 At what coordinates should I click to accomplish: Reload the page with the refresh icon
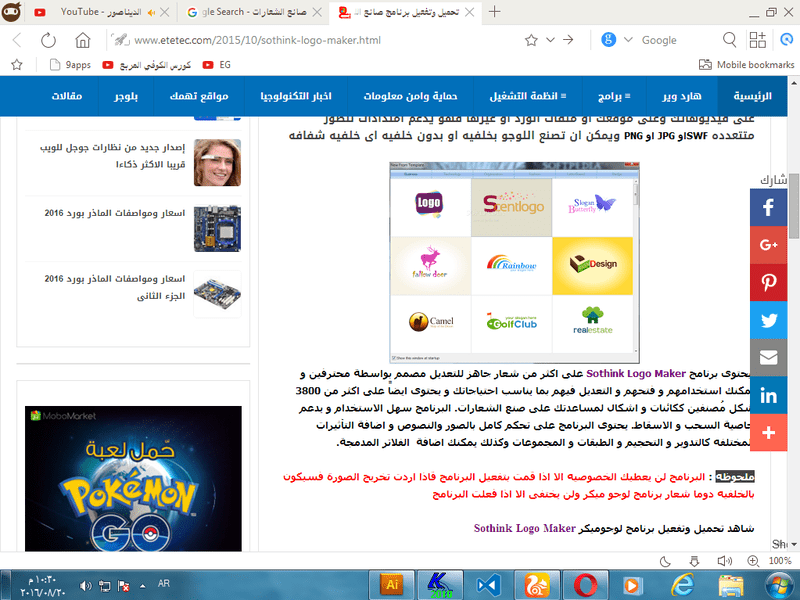tap(48, 40)
